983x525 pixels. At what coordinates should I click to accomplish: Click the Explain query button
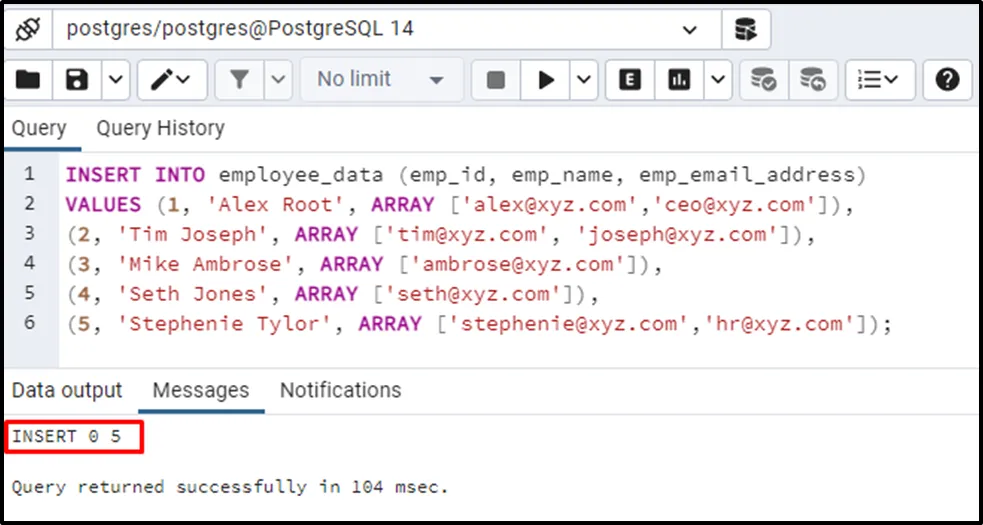[630, 80]
